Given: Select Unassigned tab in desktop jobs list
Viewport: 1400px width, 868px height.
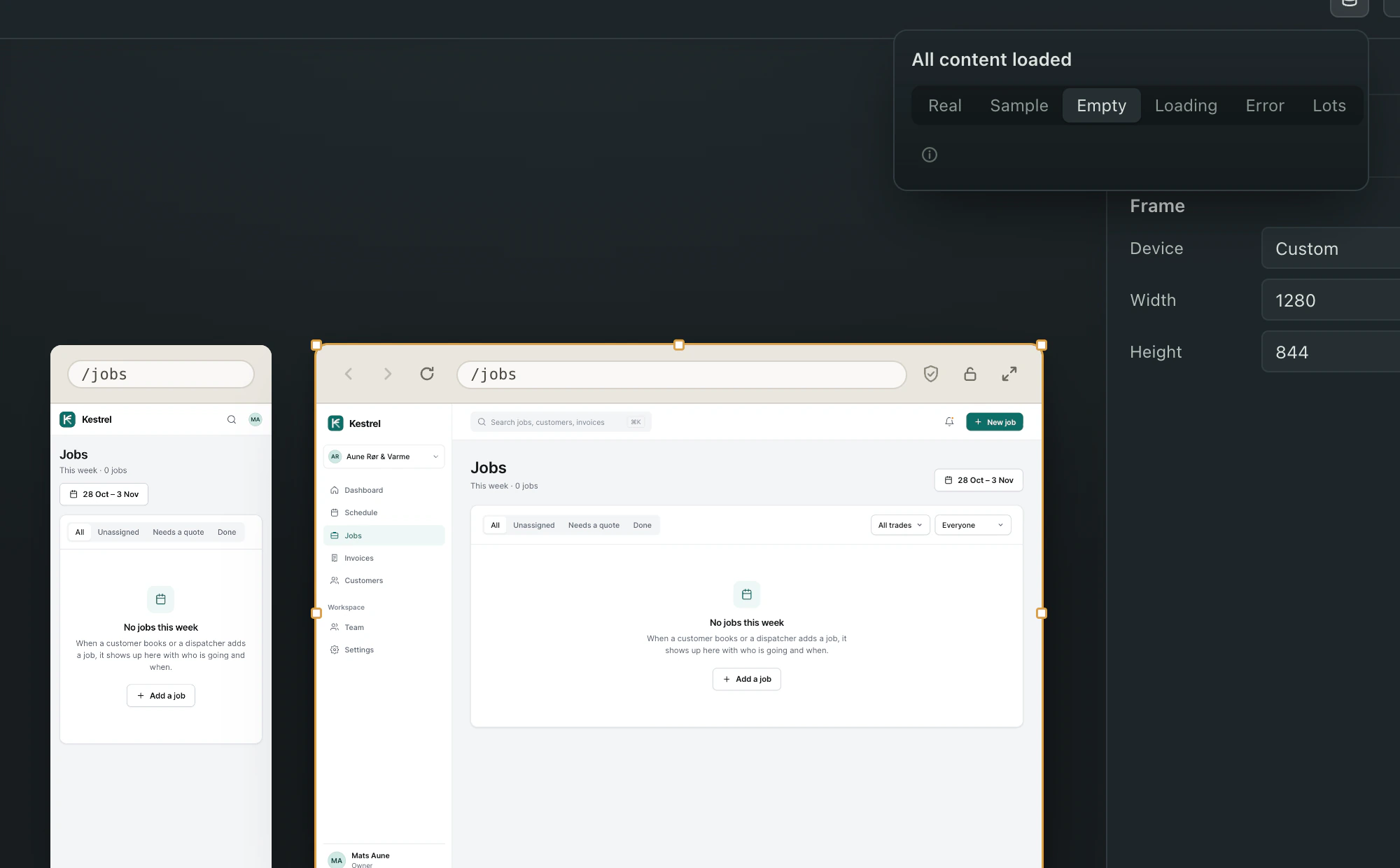Looking at the screenshot, I should tap(533, 525).
